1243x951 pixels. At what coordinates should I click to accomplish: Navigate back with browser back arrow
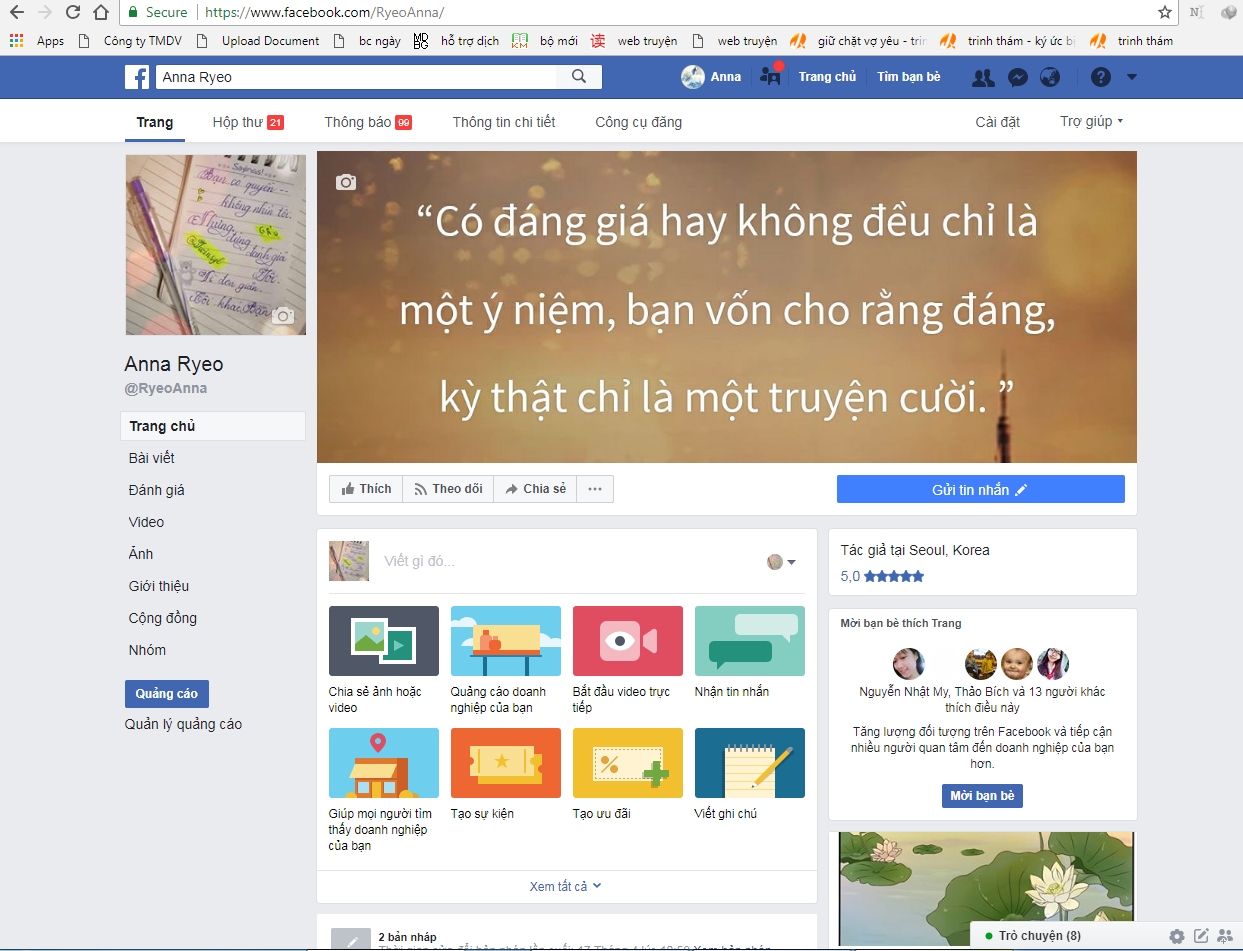[16, 12]
